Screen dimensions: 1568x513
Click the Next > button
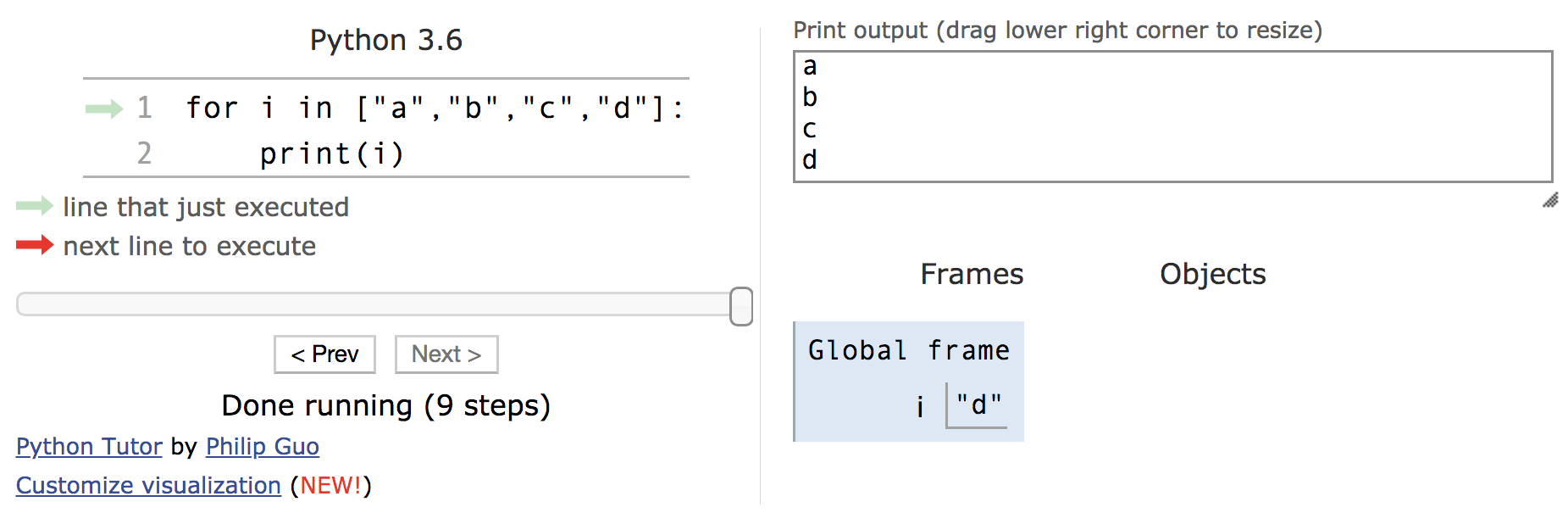(446, 354)
